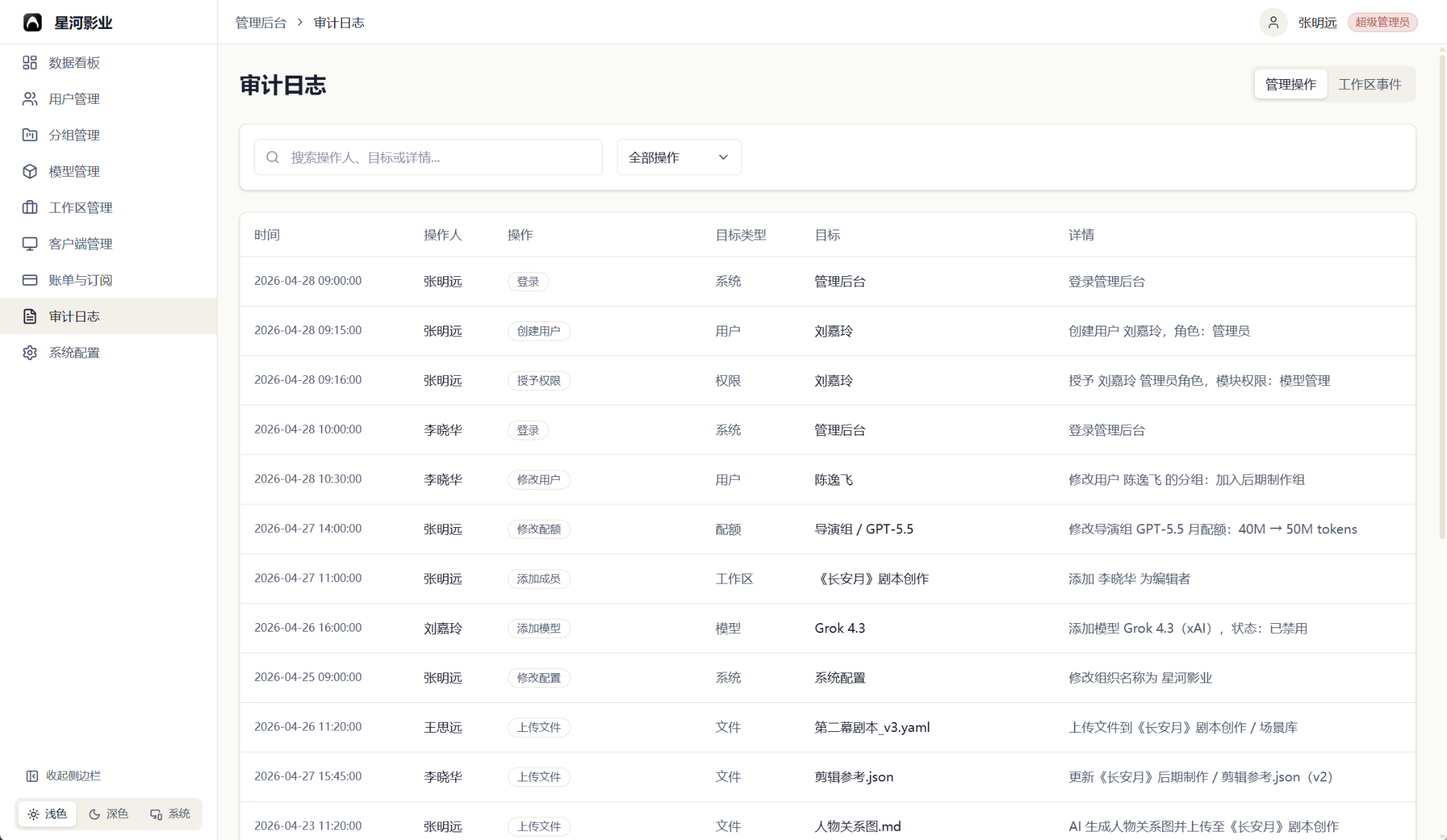Click the 修改配置 action tag
Viewport: 1447px width, 840px height.
pos(538,678)
